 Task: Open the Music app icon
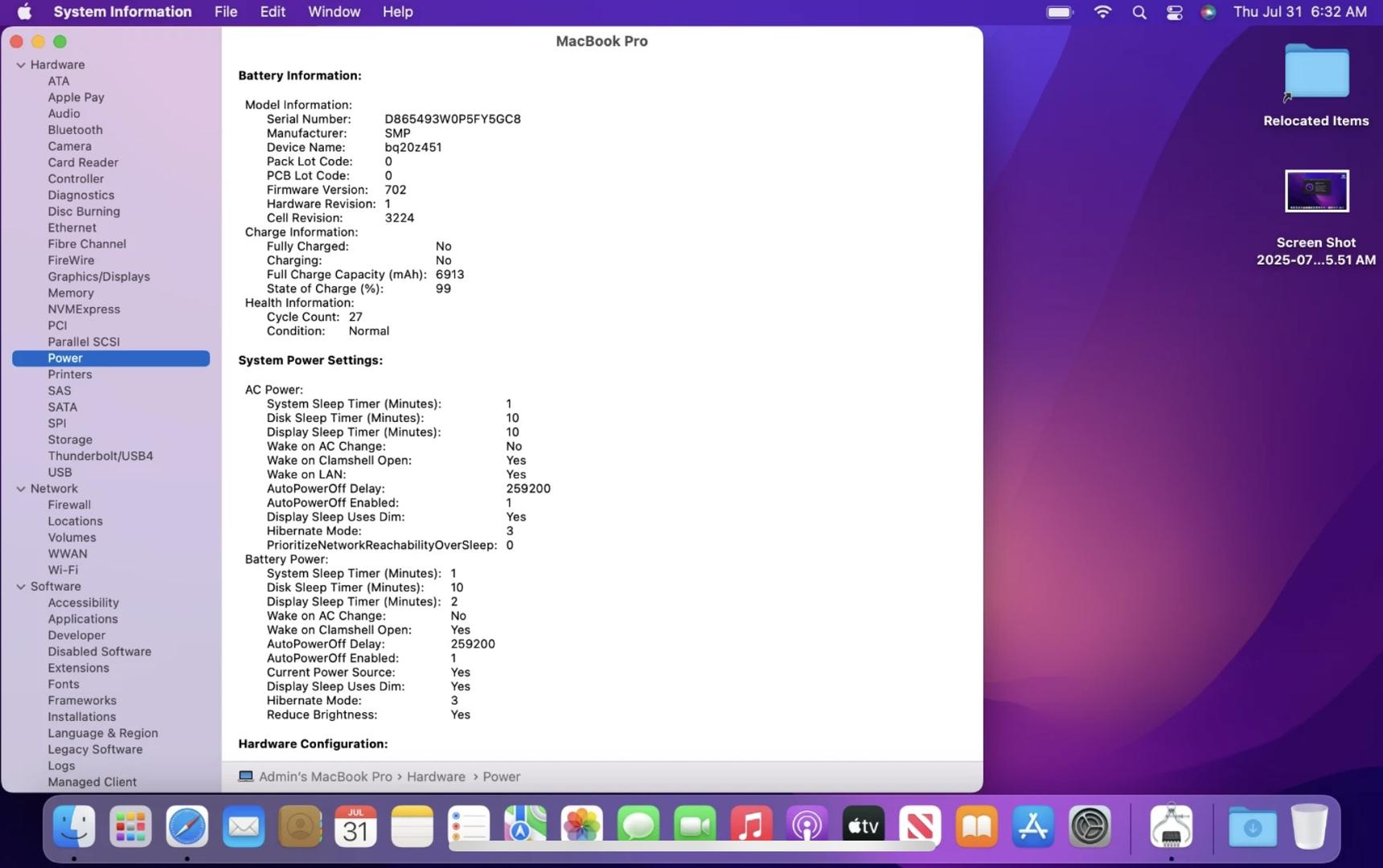(x=751, y=826)
